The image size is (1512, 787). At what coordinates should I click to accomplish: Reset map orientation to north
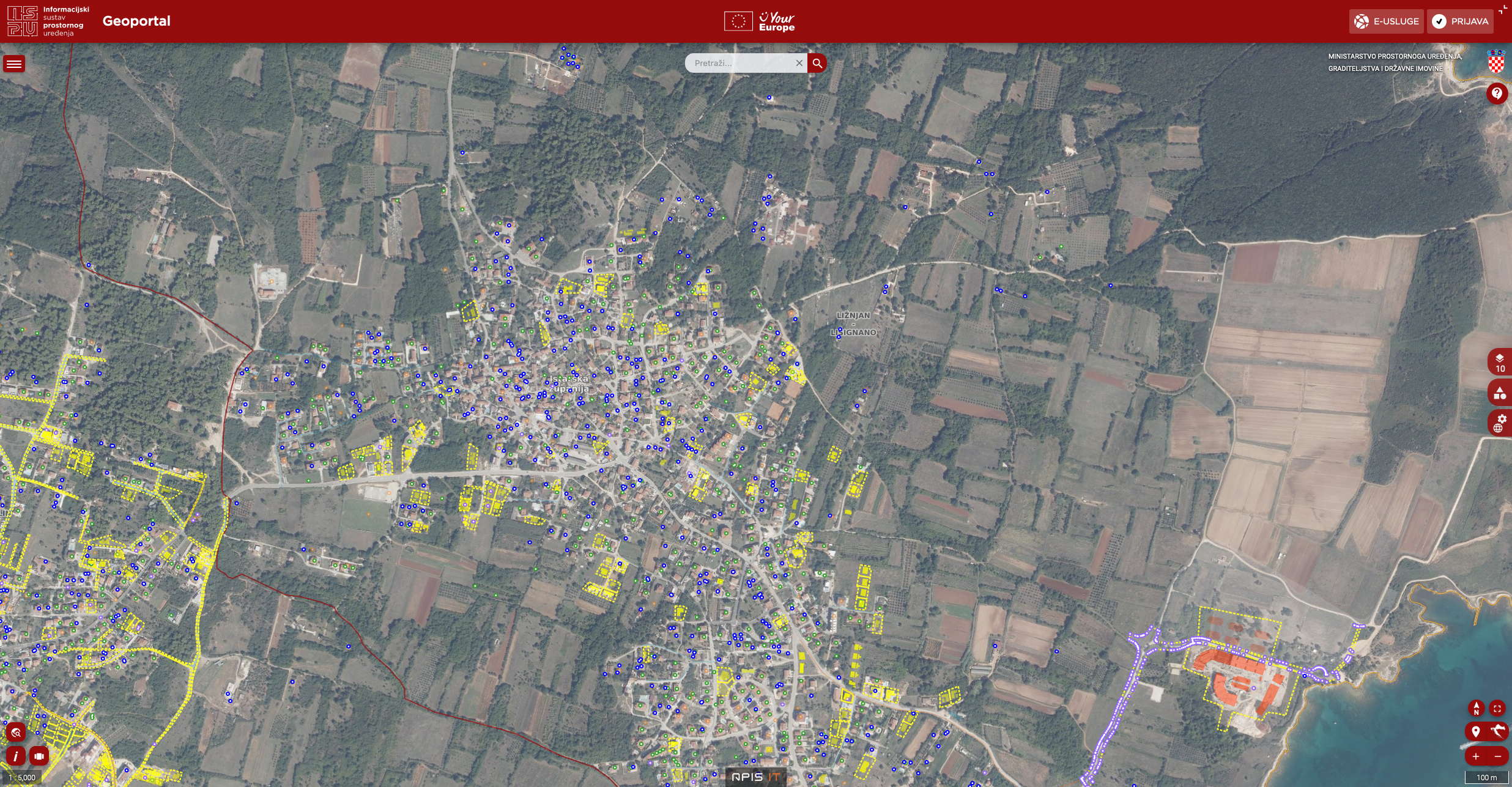pyautogui.click(x=1476, y=708)
